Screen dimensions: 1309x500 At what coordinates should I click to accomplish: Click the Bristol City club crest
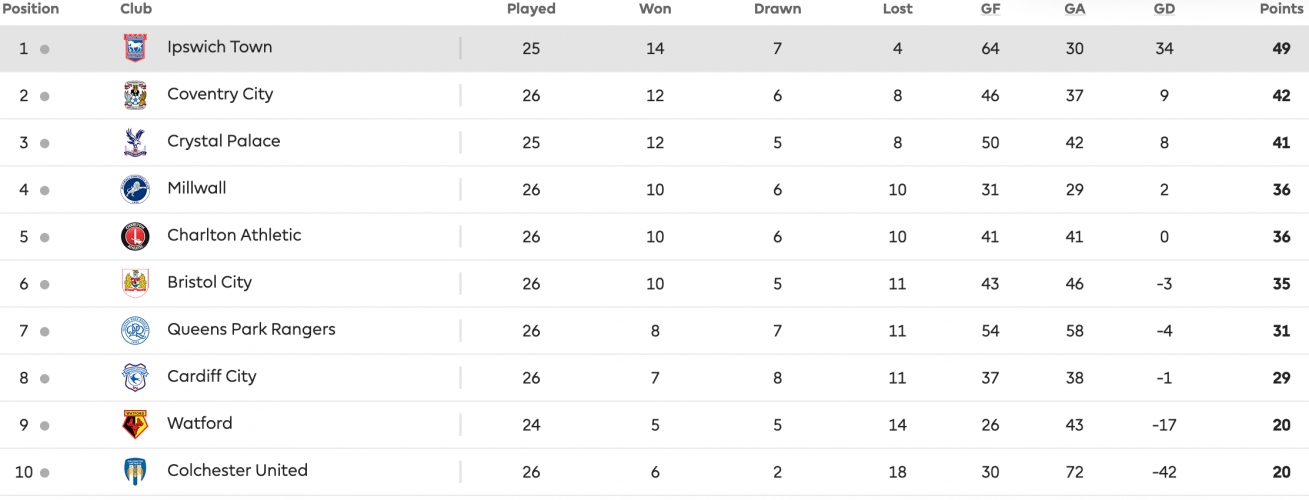135,283
